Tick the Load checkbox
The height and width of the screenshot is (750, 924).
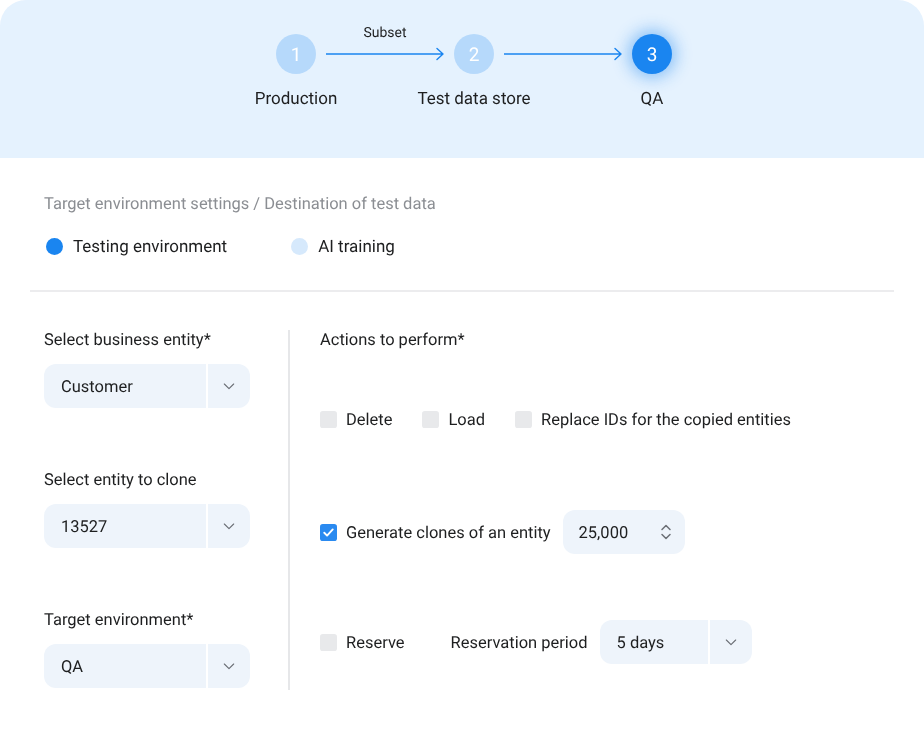430,419
